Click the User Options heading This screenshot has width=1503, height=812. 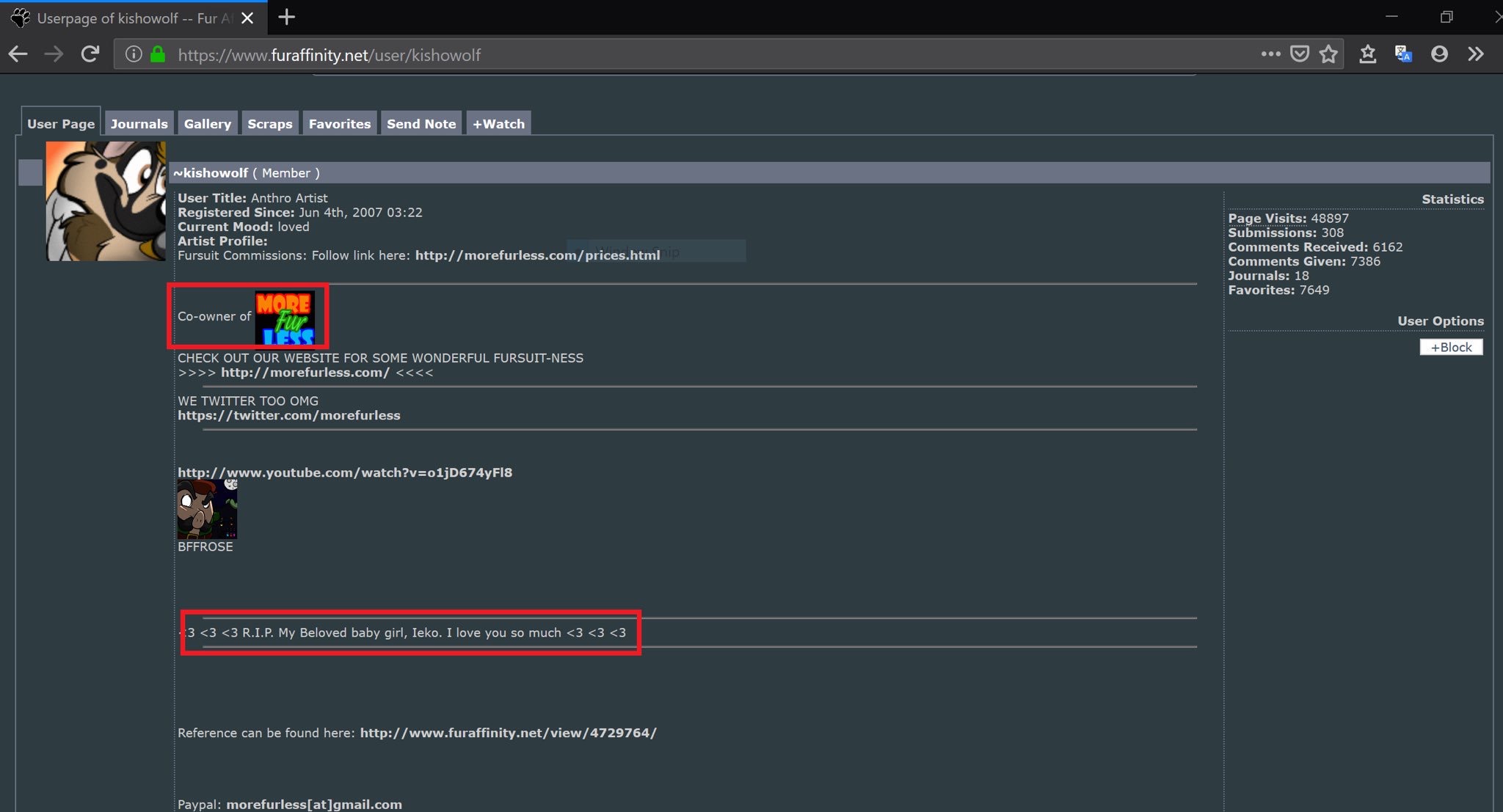[x=1440, y=321]
